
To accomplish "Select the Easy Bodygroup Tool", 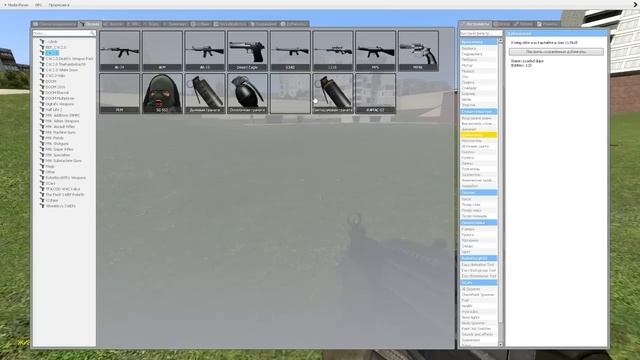I will [478, 270].
